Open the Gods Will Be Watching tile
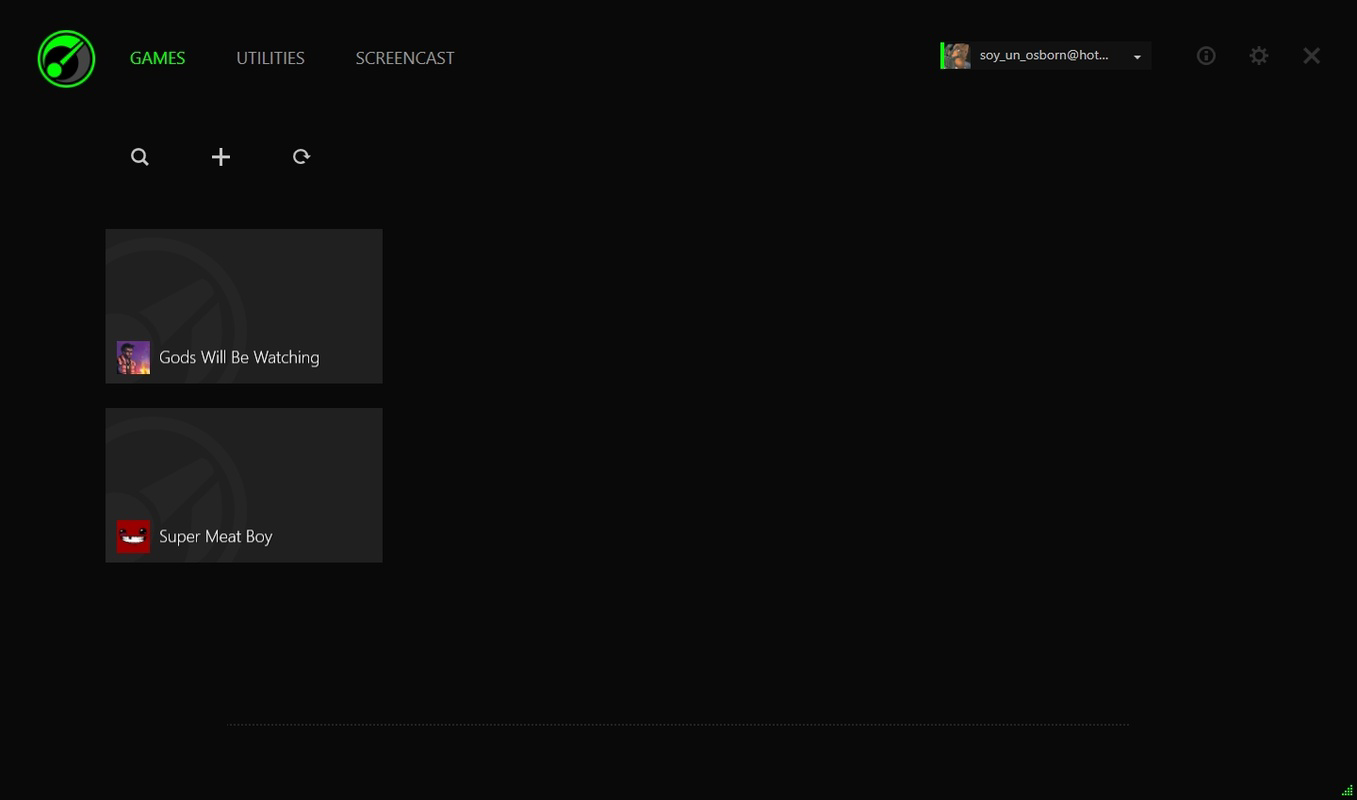The width and height of the screenshot is (1357, 800). pos(244,306)
